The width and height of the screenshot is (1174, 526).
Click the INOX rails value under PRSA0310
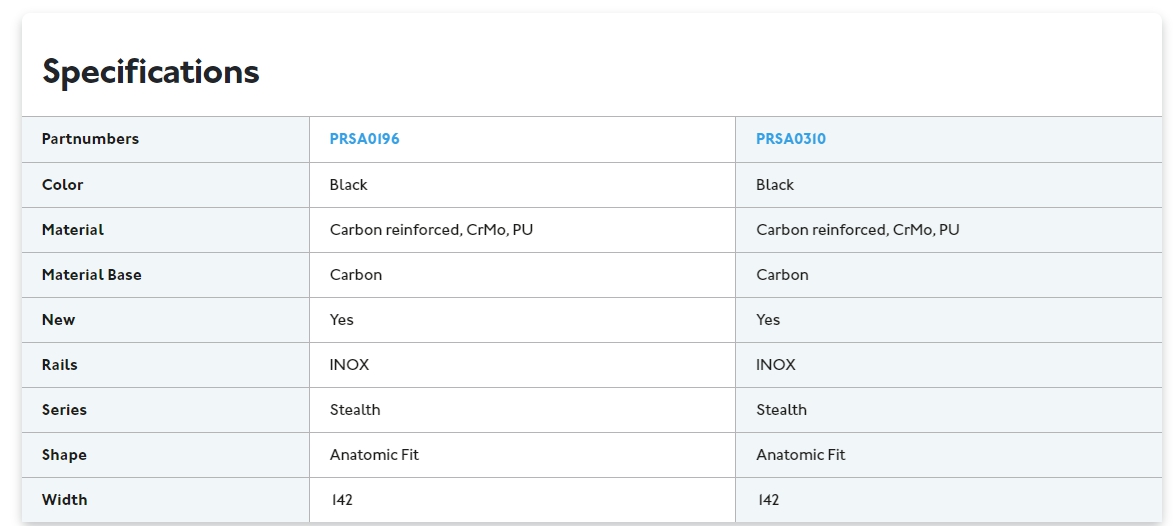[x=776, y=364]
